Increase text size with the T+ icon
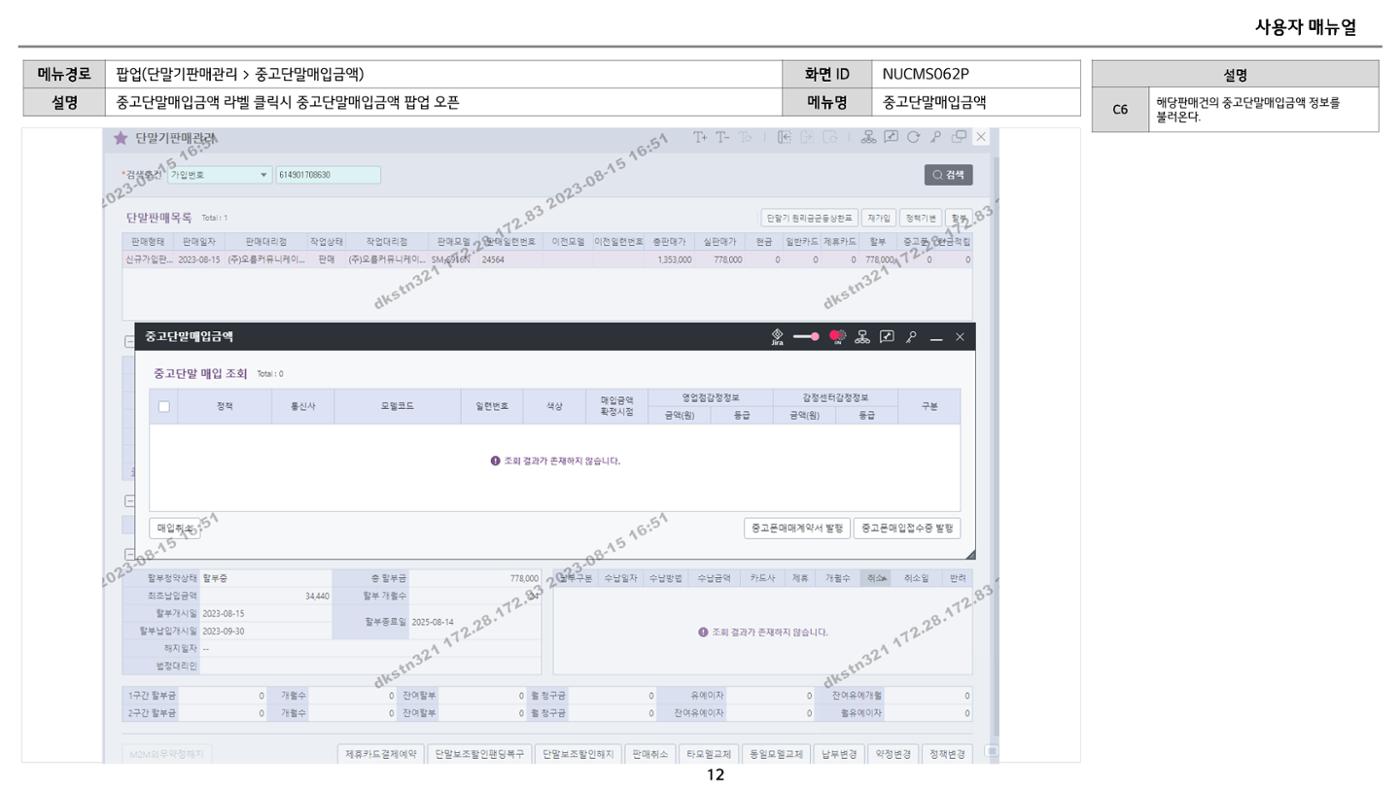1400x788 pixels. [x=699, y=137]
